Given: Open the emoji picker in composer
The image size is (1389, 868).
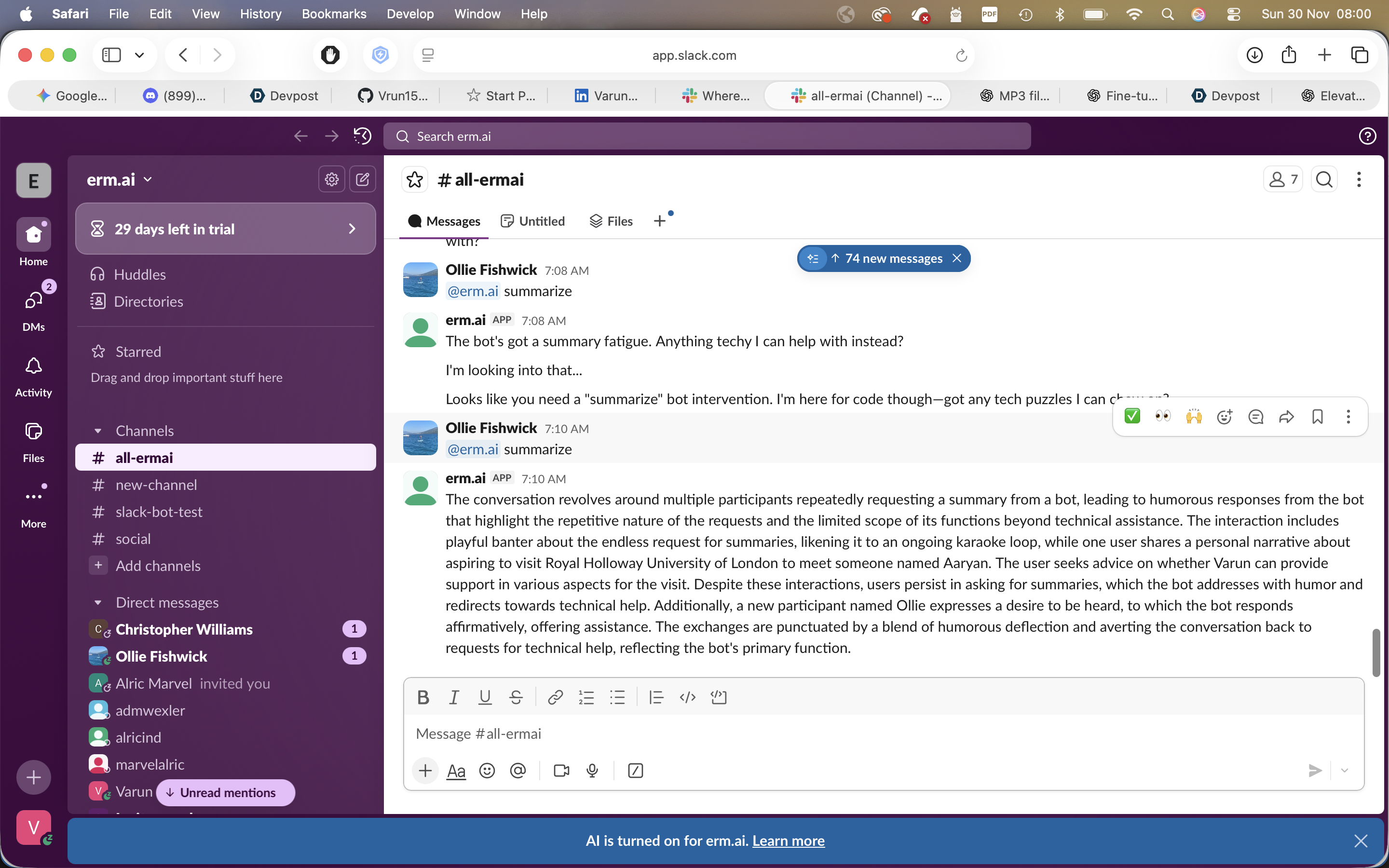Looking at the screenshot, I should pos(487,771).
